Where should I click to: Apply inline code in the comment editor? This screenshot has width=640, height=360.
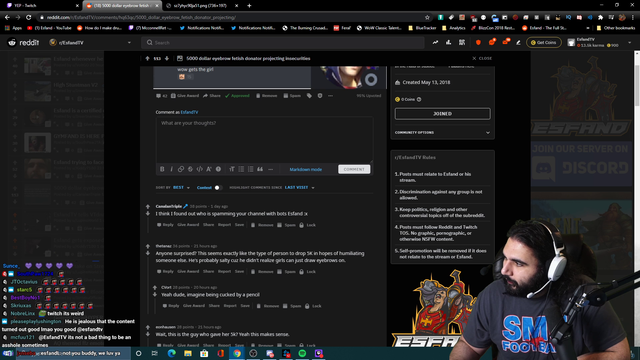point(200,169)
